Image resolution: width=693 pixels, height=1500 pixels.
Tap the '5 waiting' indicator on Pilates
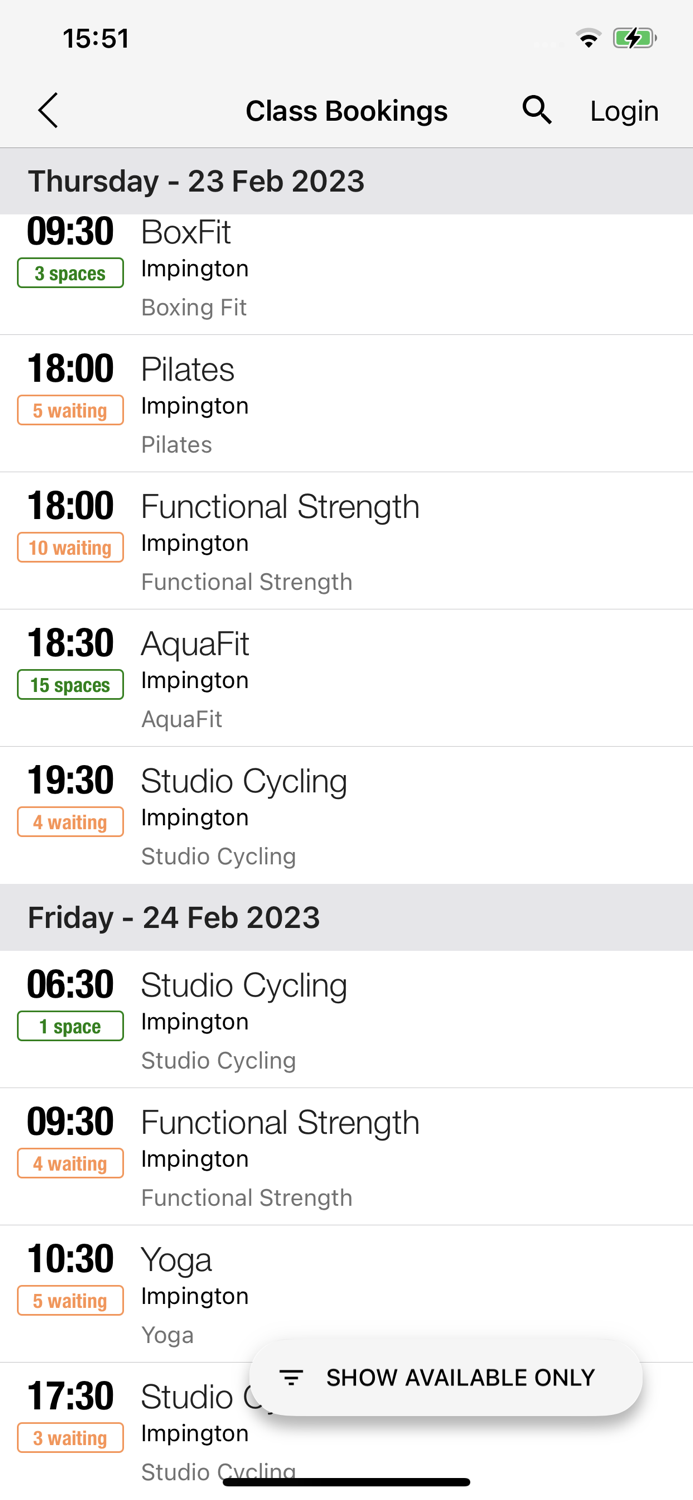[70, 409]
